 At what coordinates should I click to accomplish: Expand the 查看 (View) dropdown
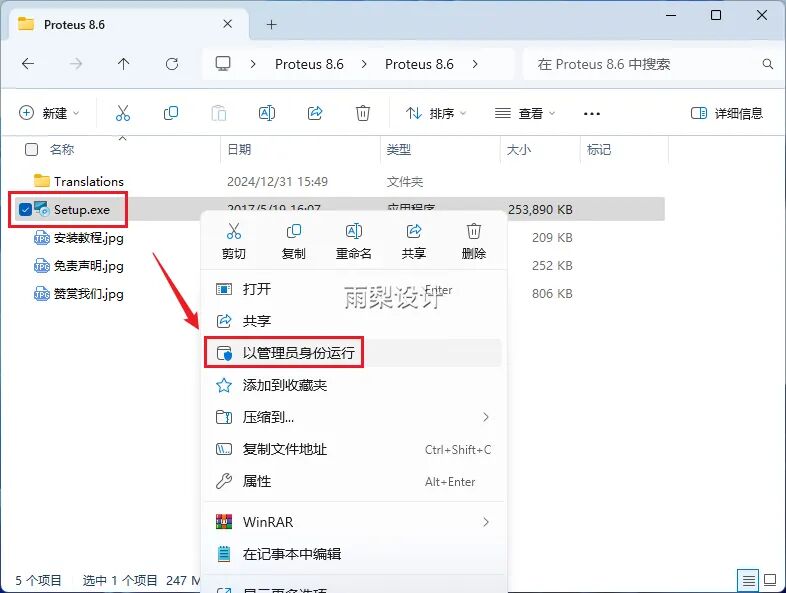[x=525, y=113]
